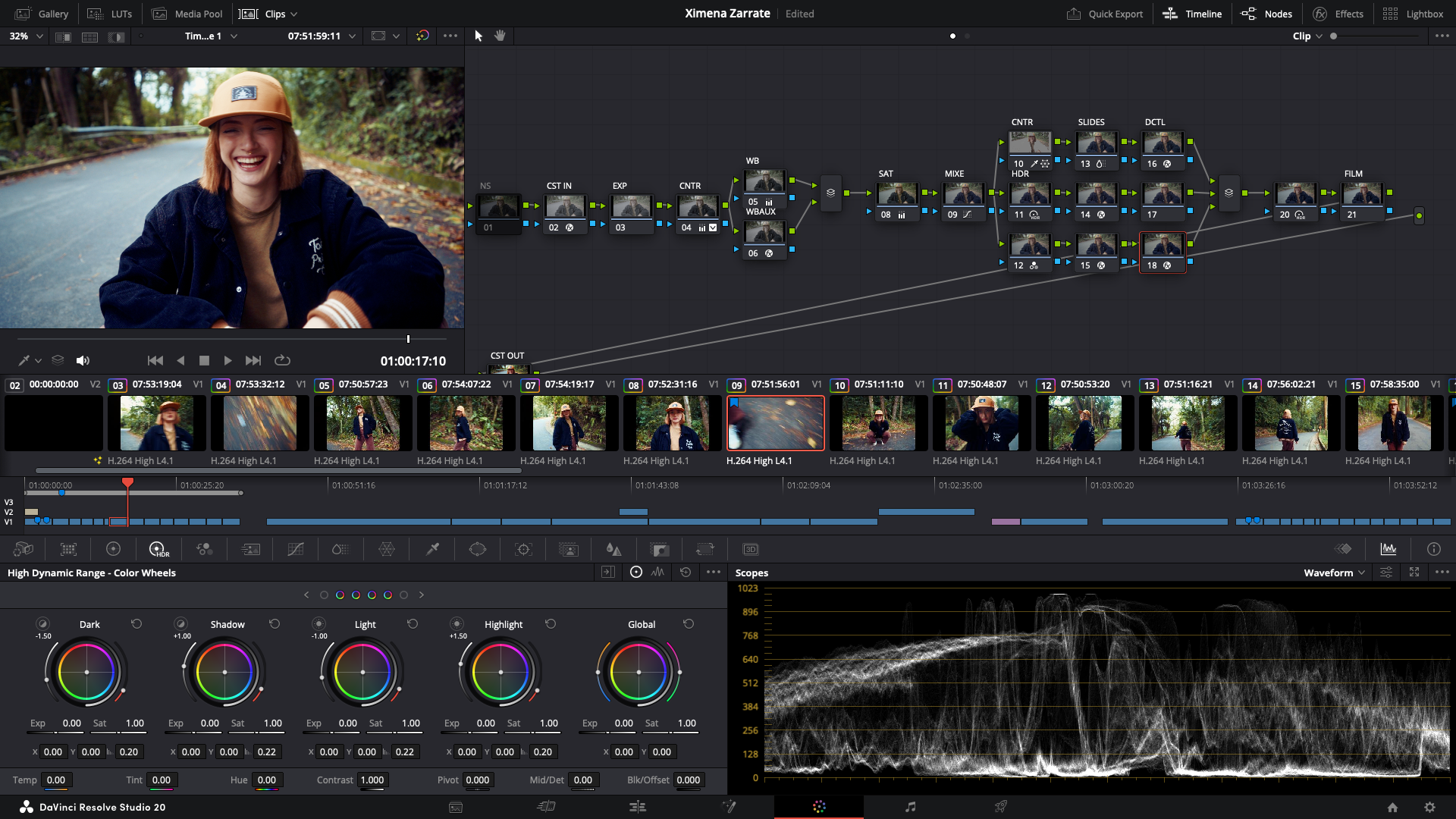The height and width of the screenshot is (819, 1456).
Task: Reset the Highlight wheel
Action: [551, 624]
